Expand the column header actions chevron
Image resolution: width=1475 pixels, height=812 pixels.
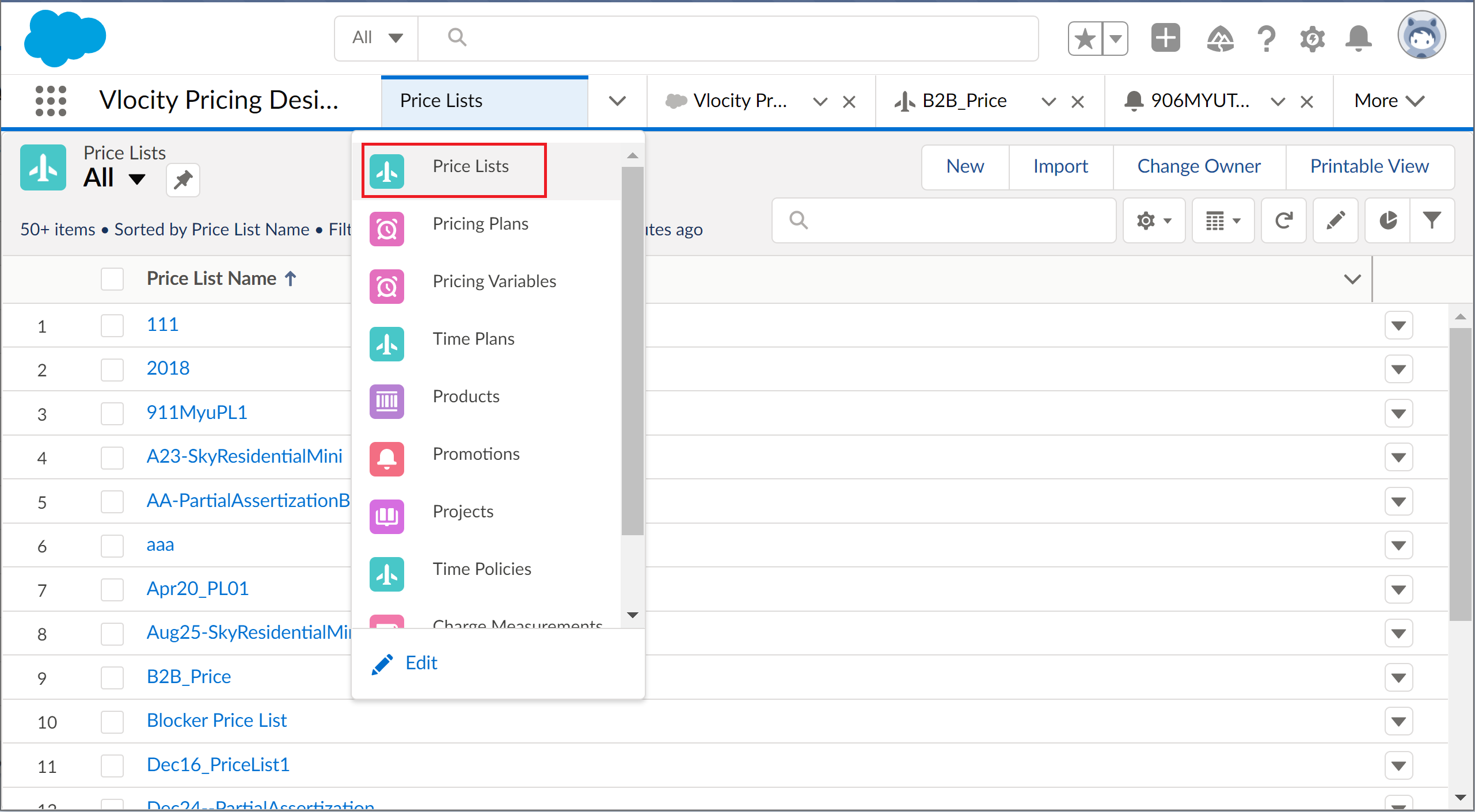[x=1352, y=279]
